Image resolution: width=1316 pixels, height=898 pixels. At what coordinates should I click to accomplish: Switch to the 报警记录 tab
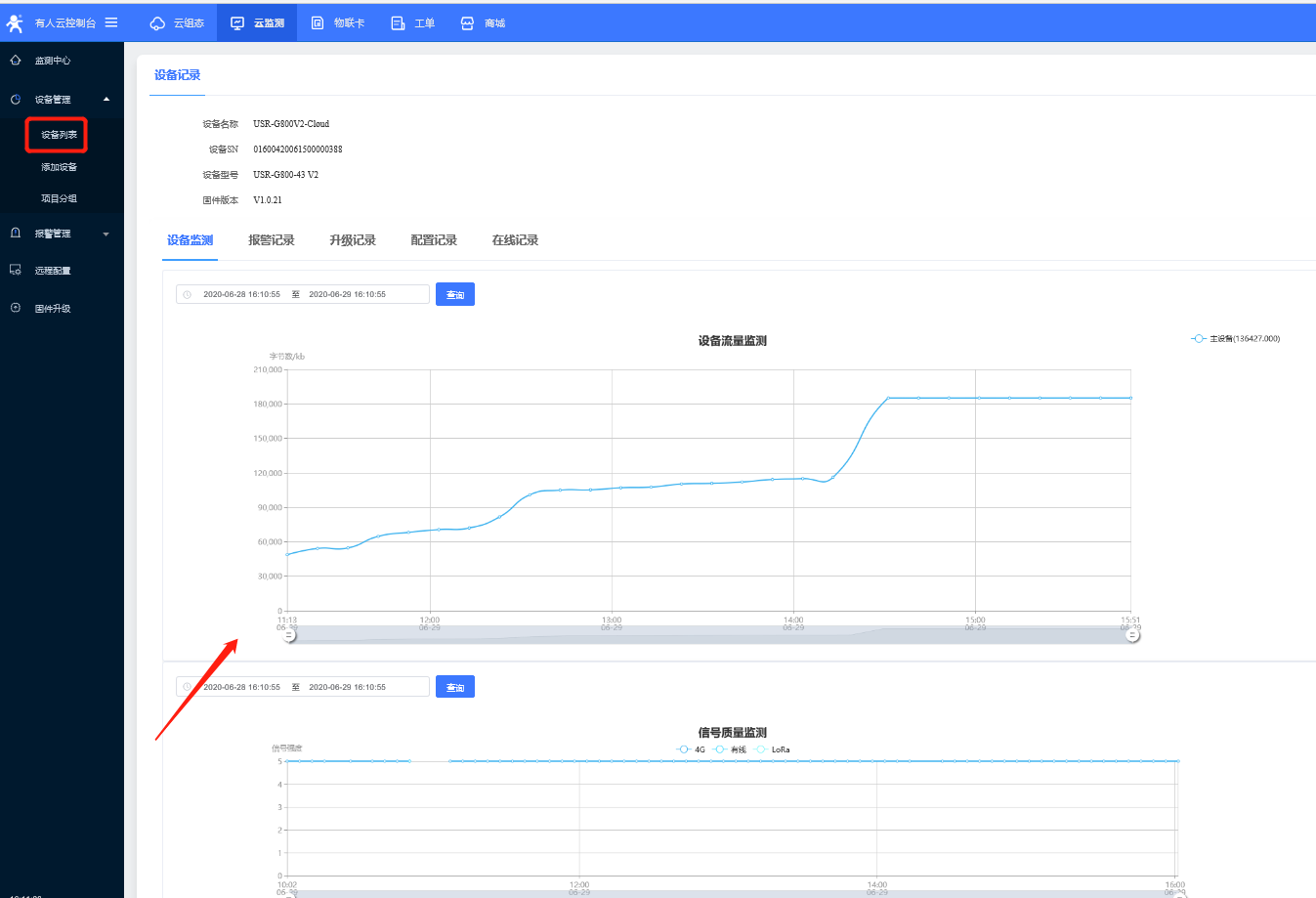tap(271, 240)
